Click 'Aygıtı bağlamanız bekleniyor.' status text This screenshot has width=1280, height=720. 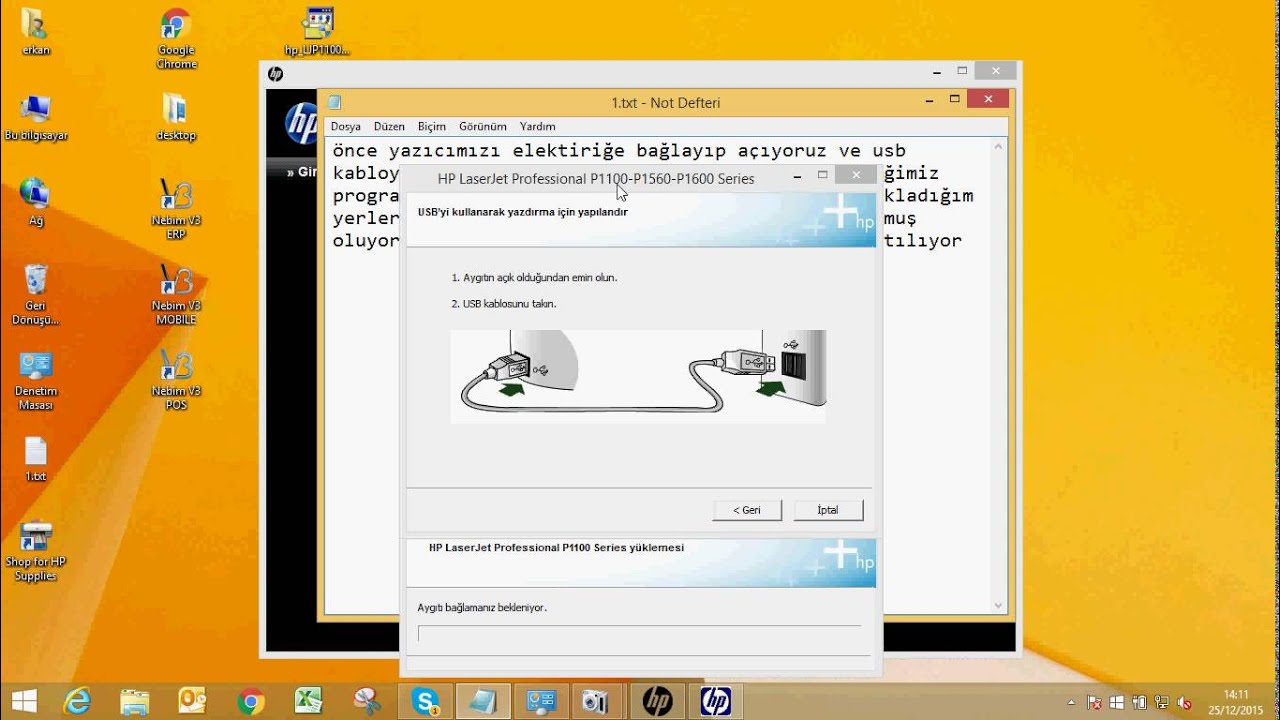pos(482,608)
